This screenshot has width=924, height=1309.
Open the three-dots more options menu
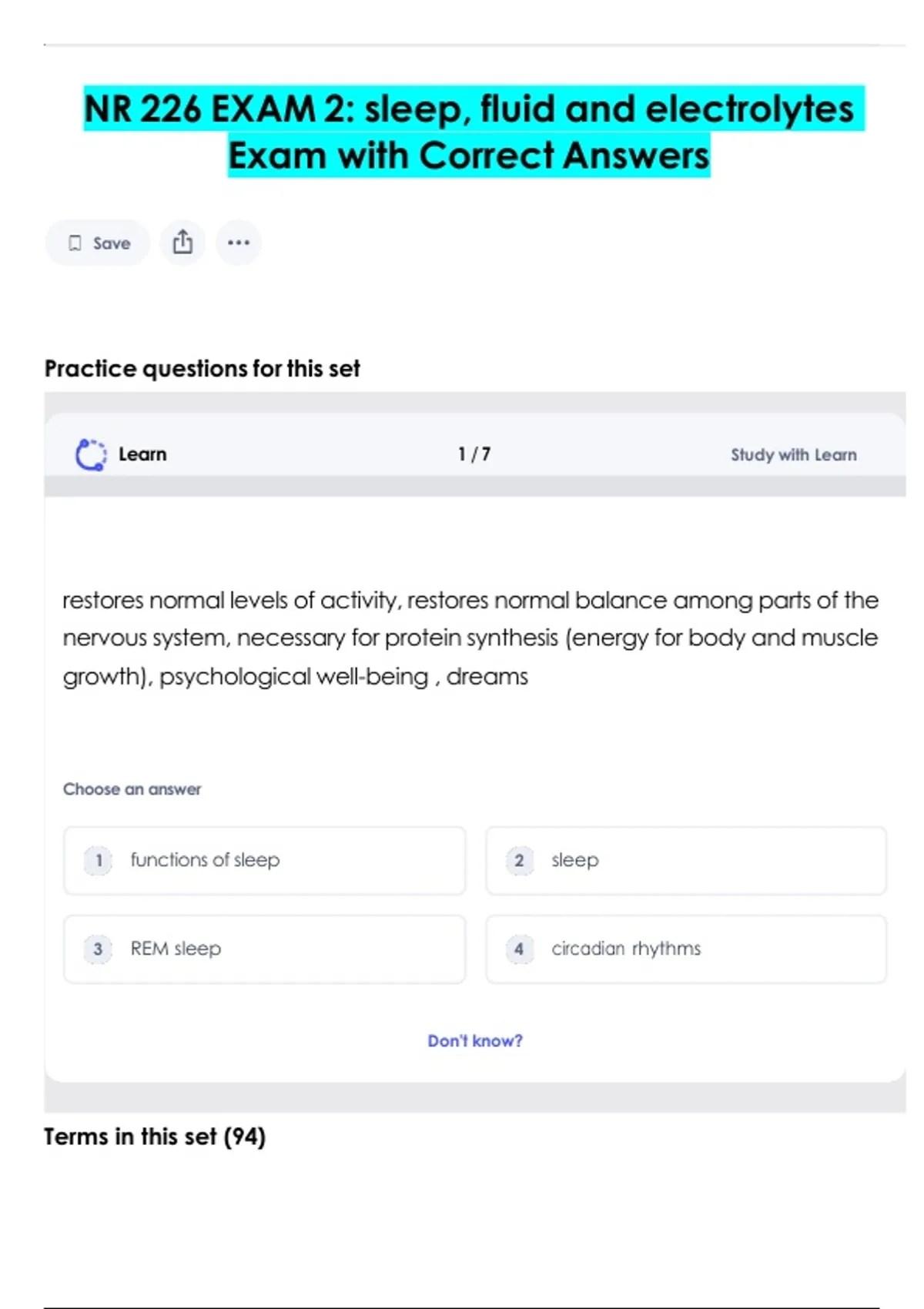click(239, 243)
